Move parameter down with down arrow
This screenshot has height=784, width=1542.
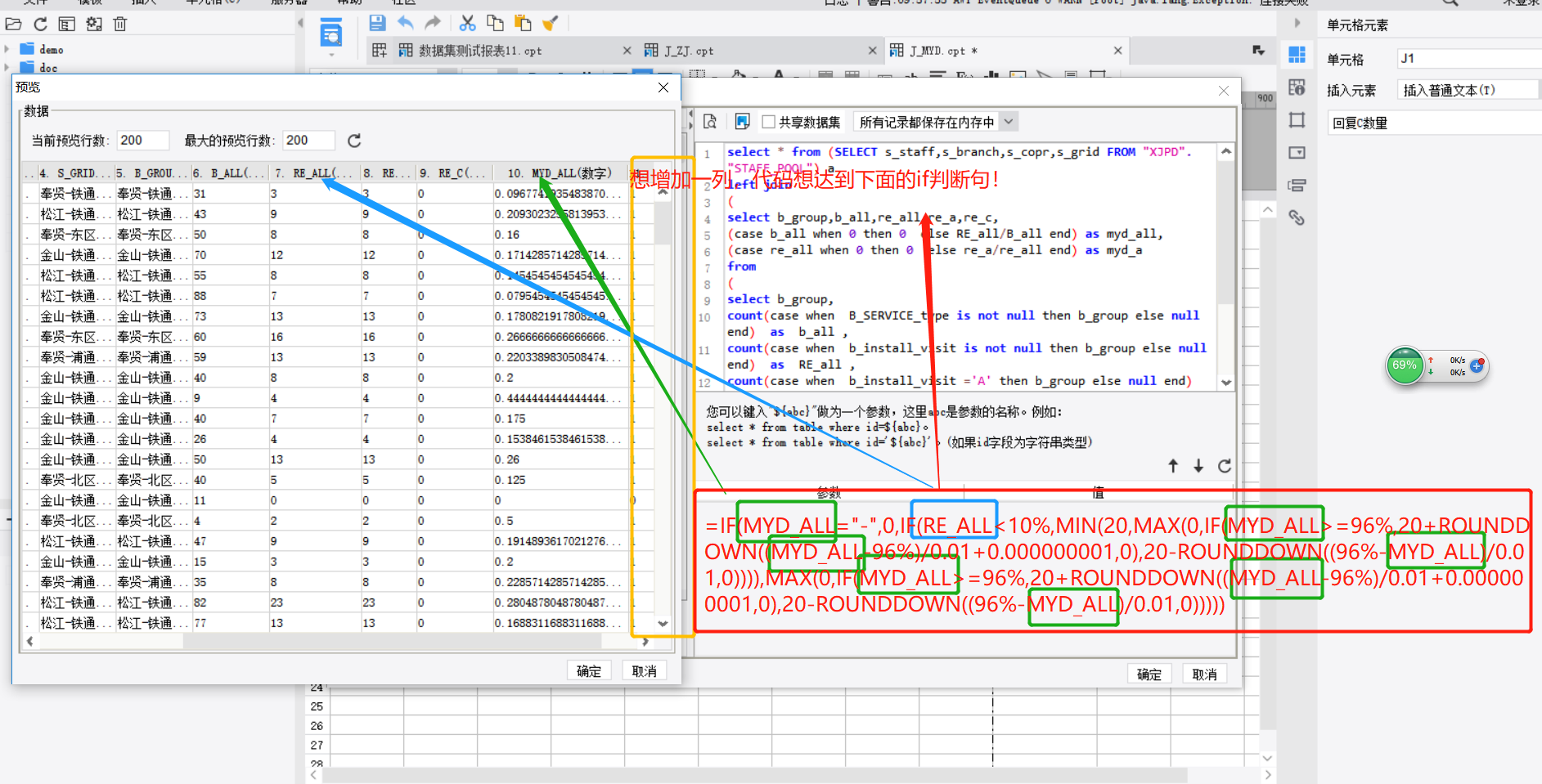[x=1198, y=466]
